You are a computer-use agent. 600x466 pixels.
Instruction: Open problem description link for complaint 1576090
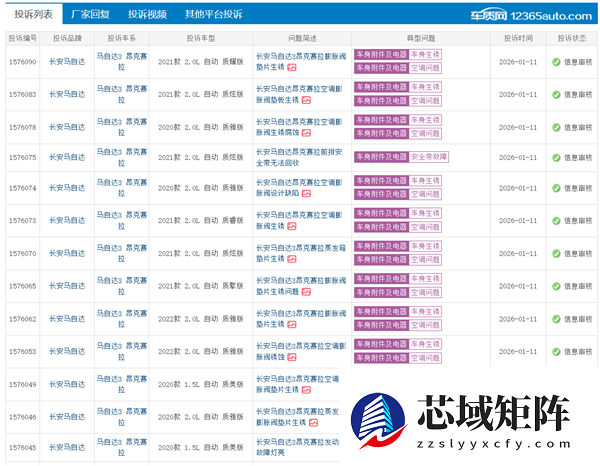(301, 62)
